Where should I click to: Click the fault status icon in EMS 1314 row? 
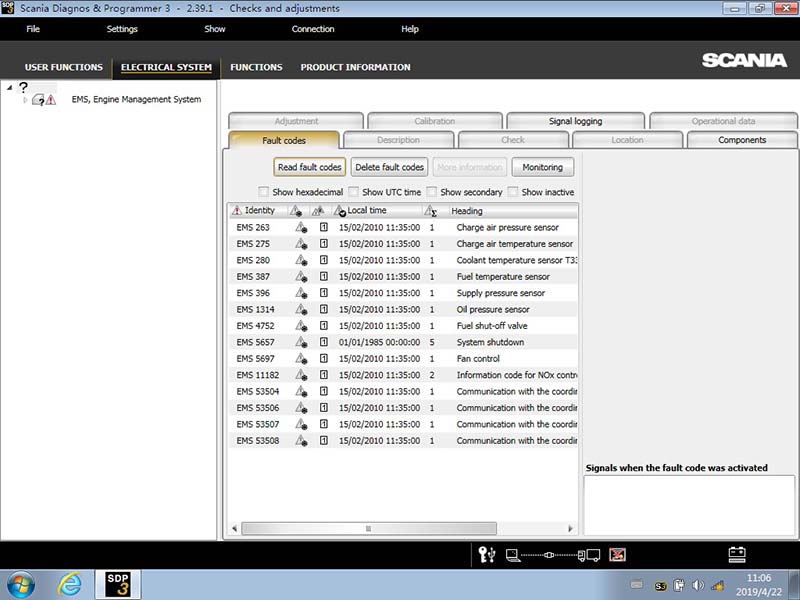[x=301, y=309]
